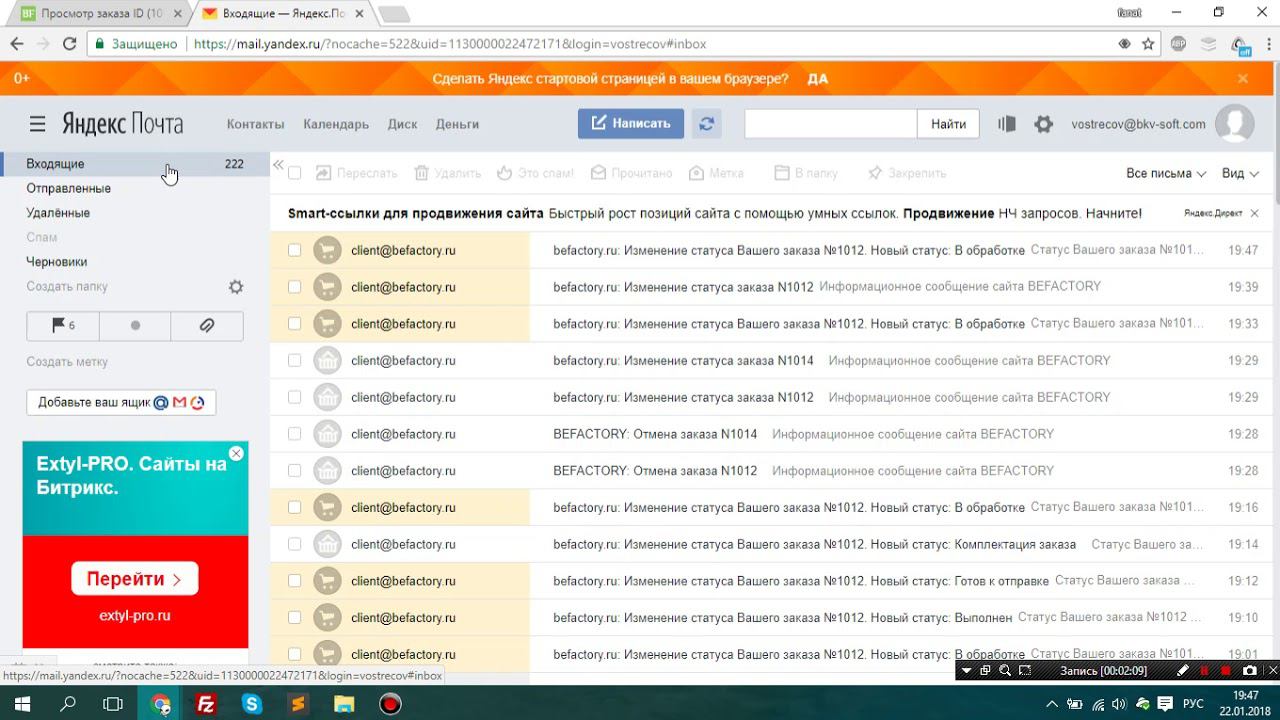The height and width of the screenshot is (720, 1280).
Task: Open the Вид view dropdown
Action: pyautogui.click(x=1240, y=173)
